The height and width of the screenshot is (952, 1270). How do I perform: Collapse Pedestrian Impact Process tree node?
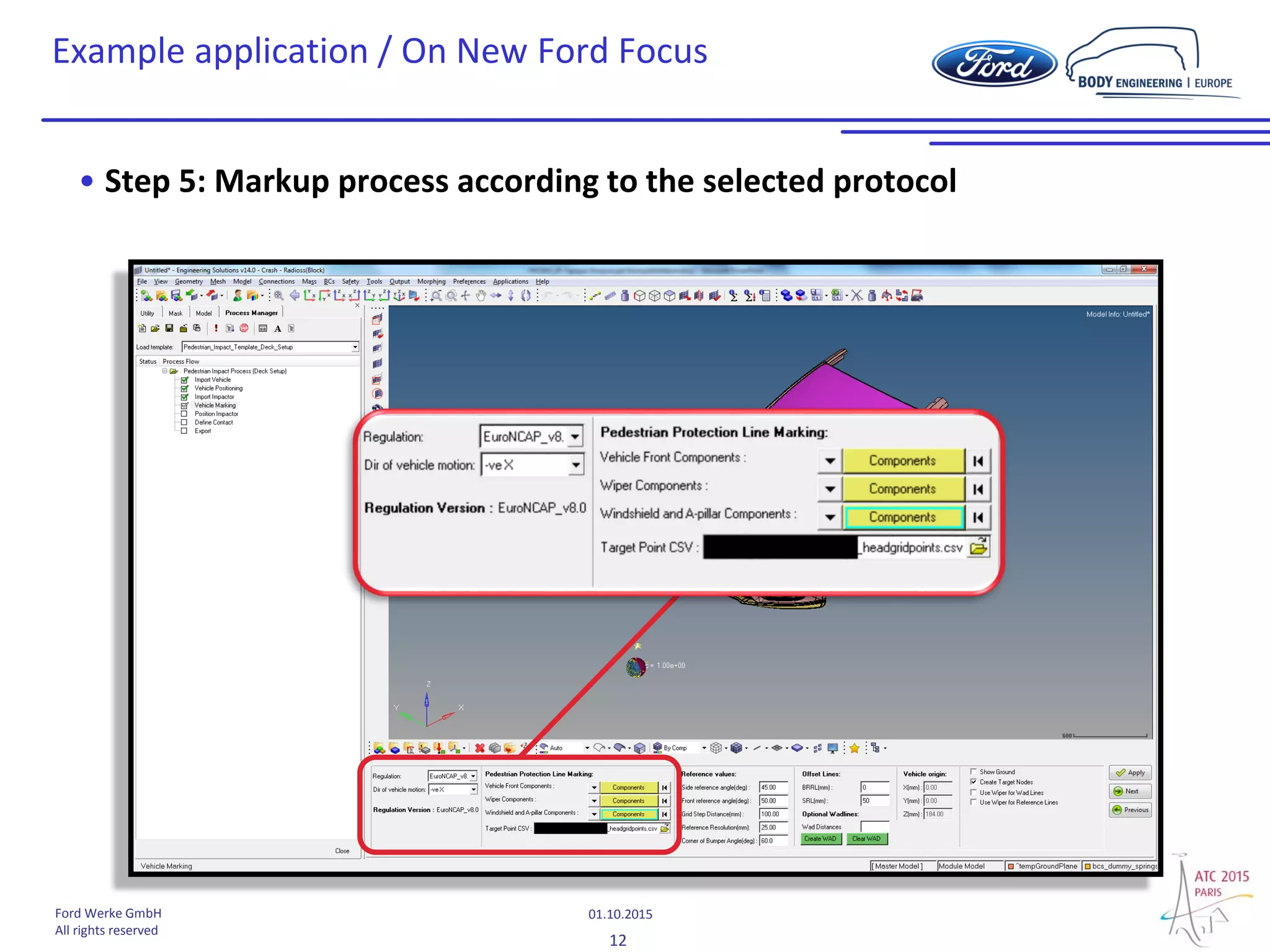[164, 371]
